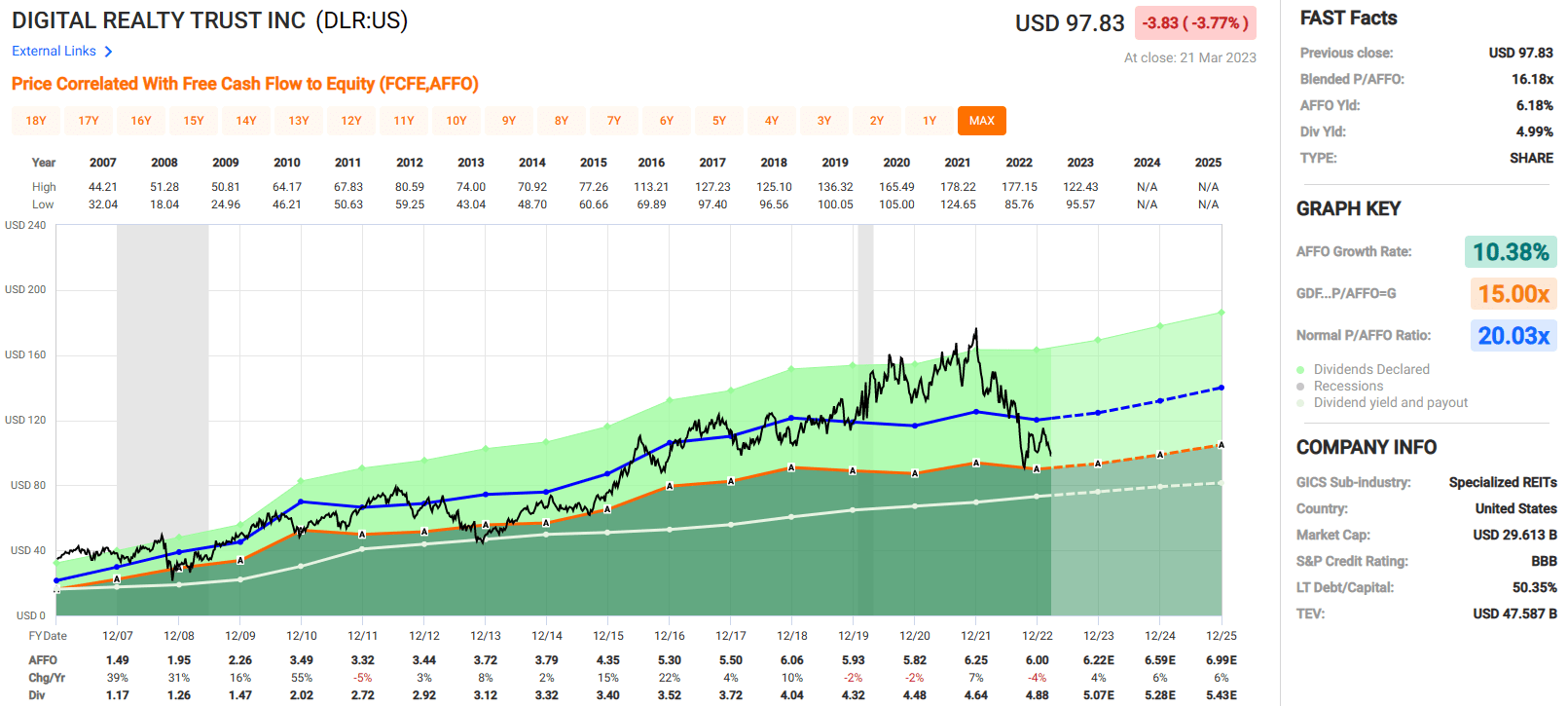
Task: Click the 12/25 A marker on orange line
Action: tap(1221, 445)
